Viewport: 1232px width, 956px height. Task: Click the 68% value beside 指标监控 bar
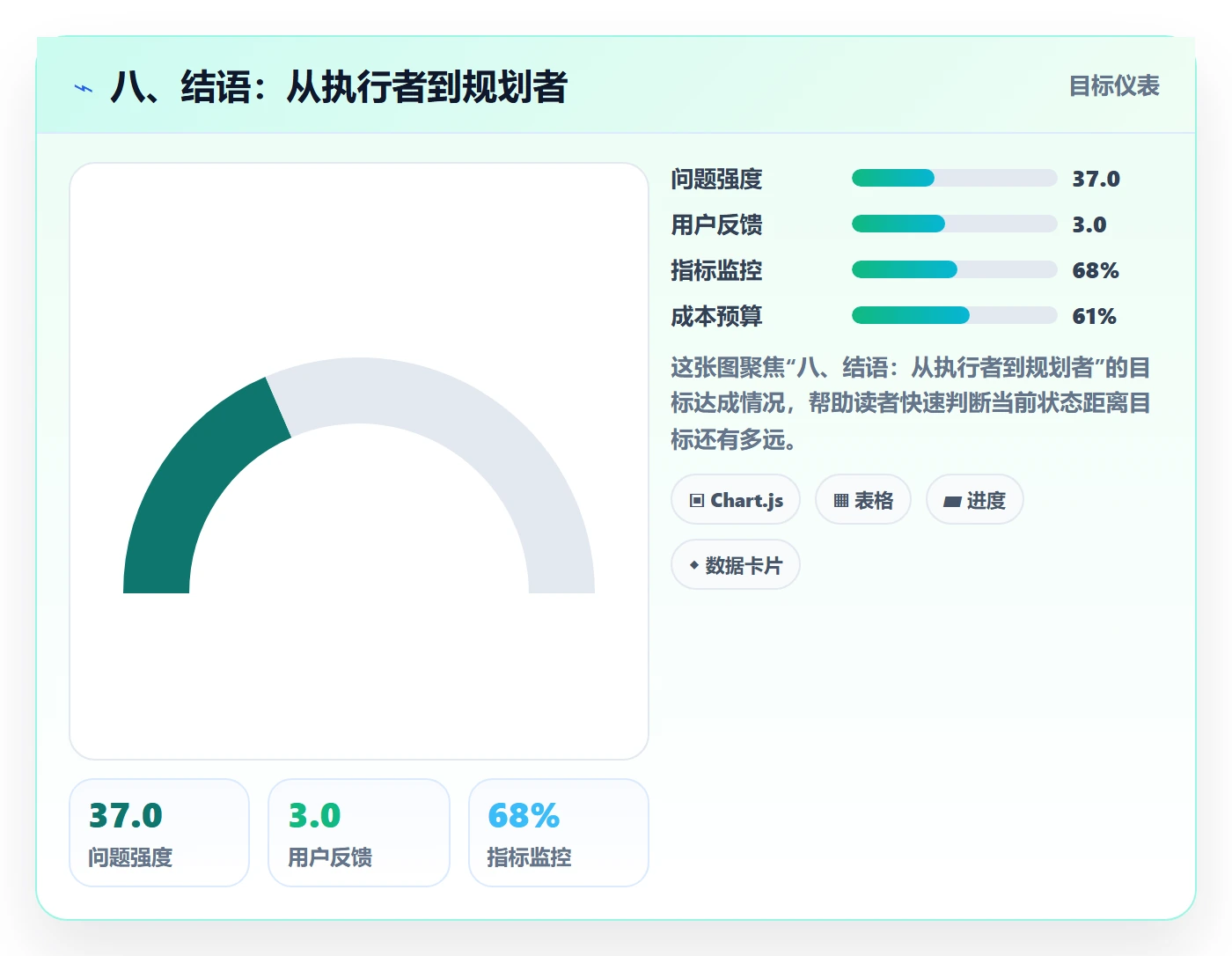(x=1095, y=270)
